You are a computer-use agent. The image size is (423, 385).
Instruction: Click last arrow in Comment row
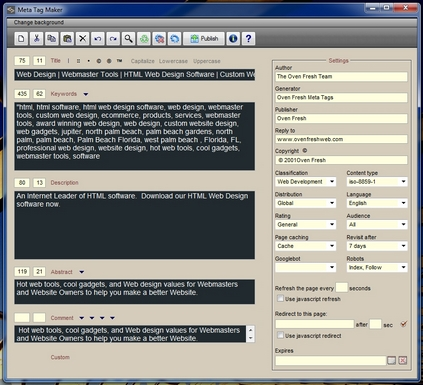pyautogui.click(x=112, y=318)
